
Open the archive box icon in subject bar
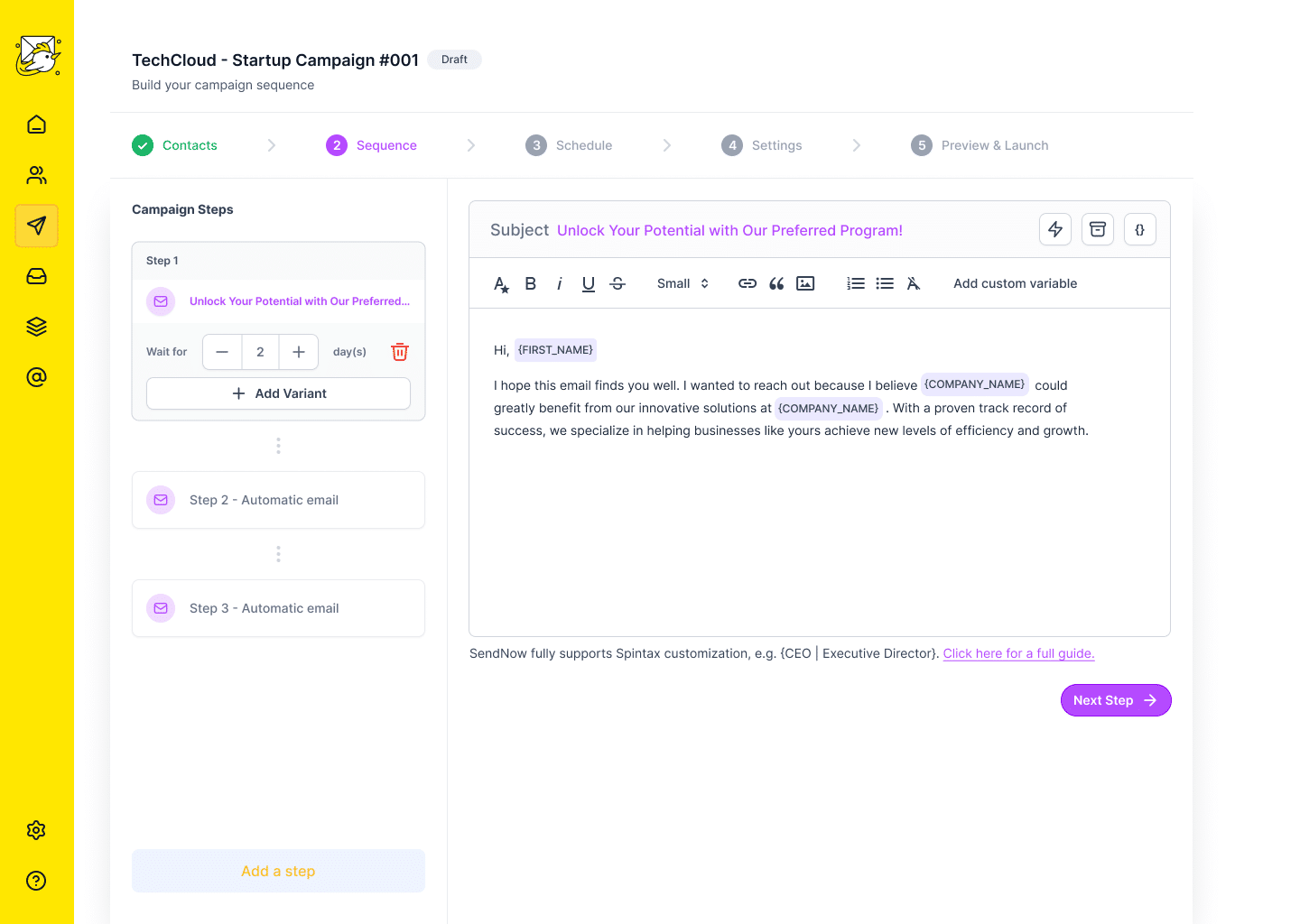(1097, 229)
